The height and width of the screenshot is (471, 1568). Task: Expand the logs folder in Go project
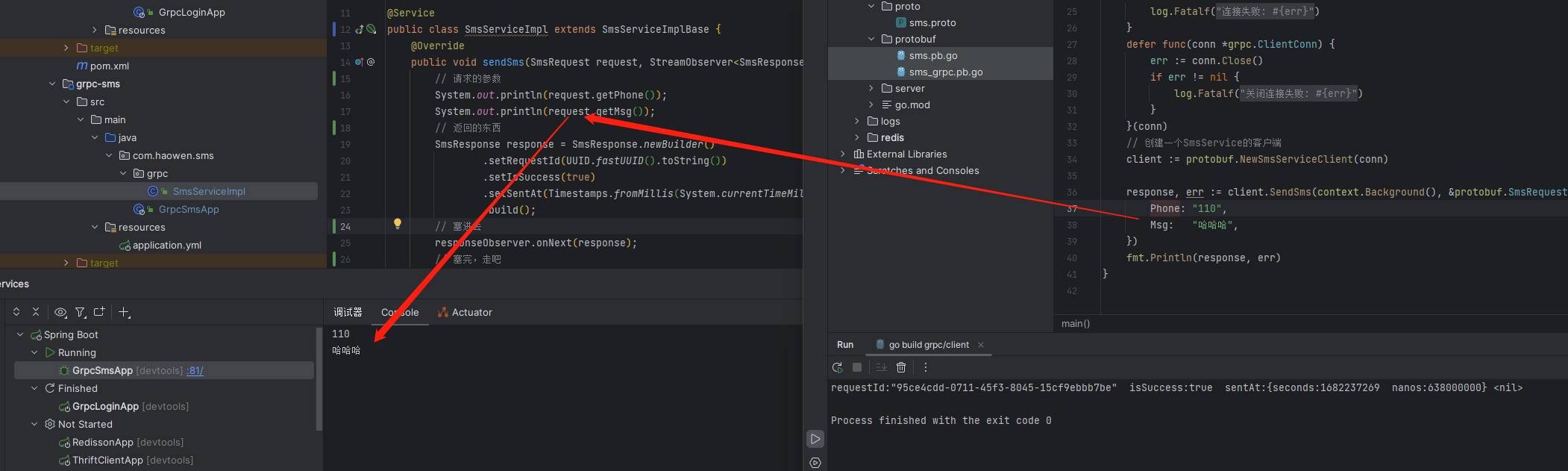[x=857, y=121]
